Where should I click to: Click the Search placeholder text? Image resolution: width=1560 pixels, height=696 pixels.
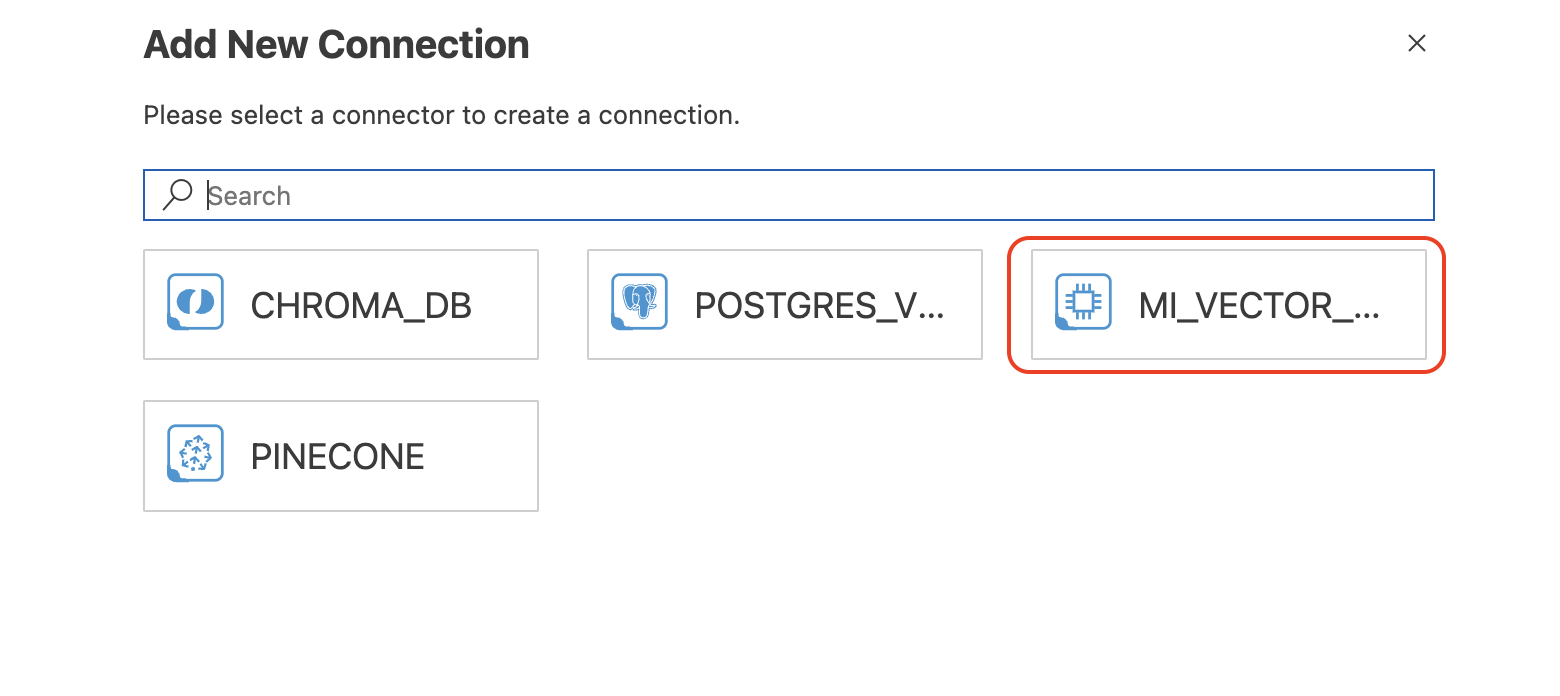click(x=249, y=195)
